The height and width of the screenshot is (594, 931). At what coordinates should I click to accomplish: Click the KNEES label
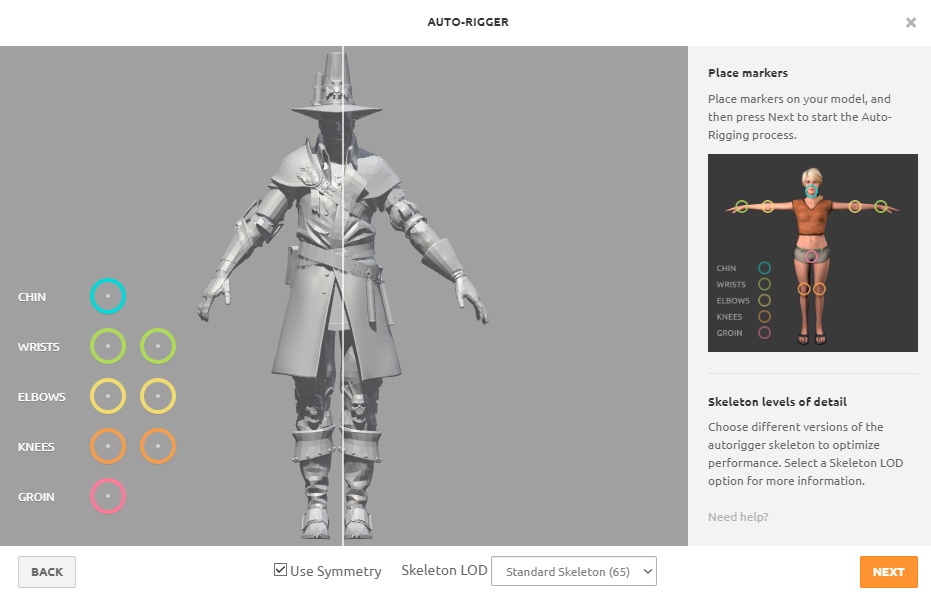[36, 446]
